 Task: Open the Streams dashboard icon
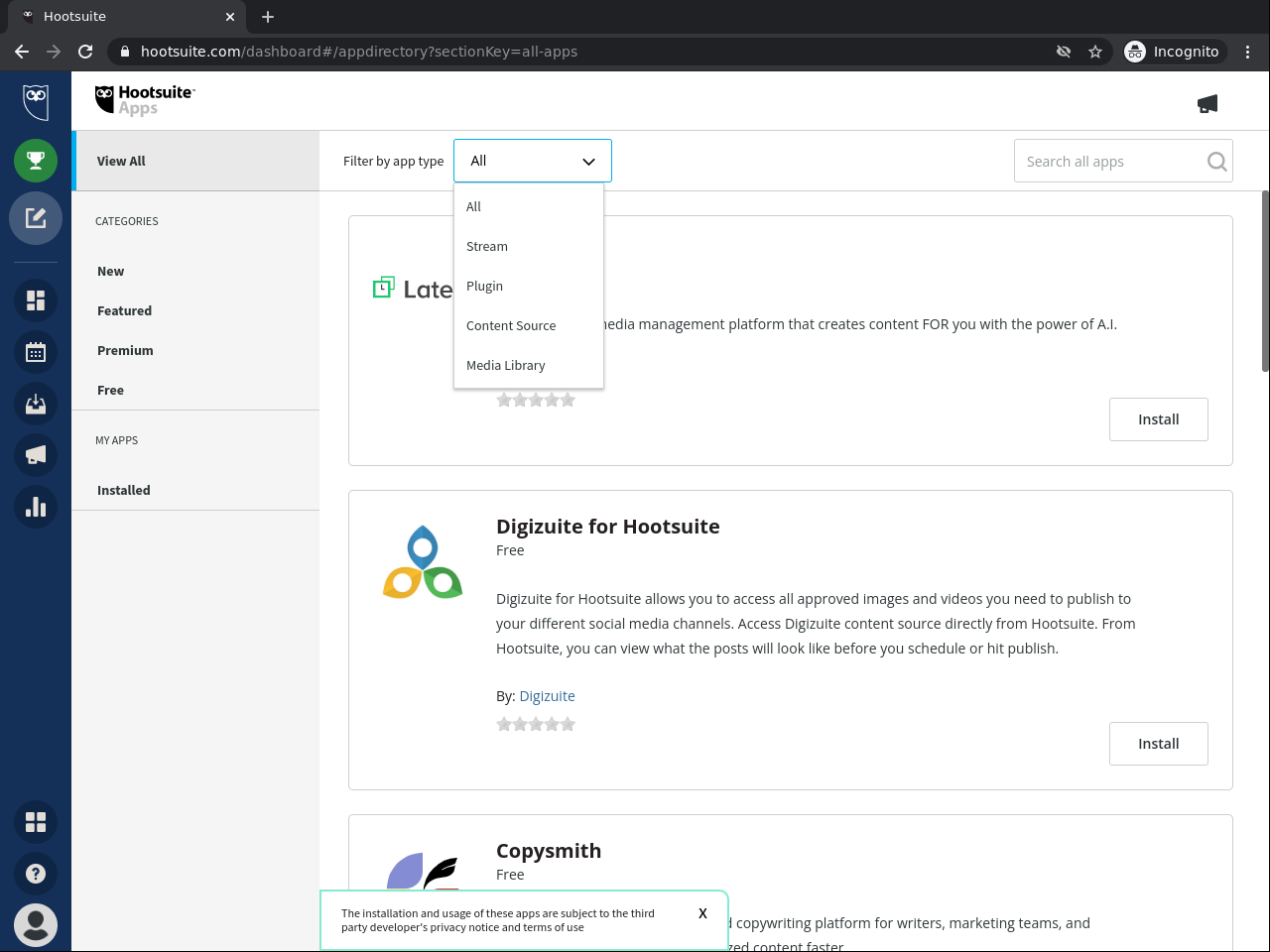click(36, 300)
